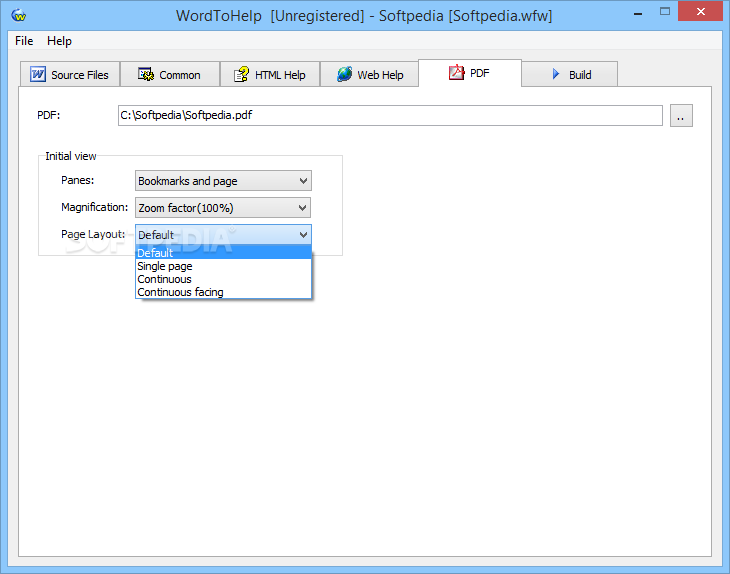Open the Magnification dropdown

point(223,208)
